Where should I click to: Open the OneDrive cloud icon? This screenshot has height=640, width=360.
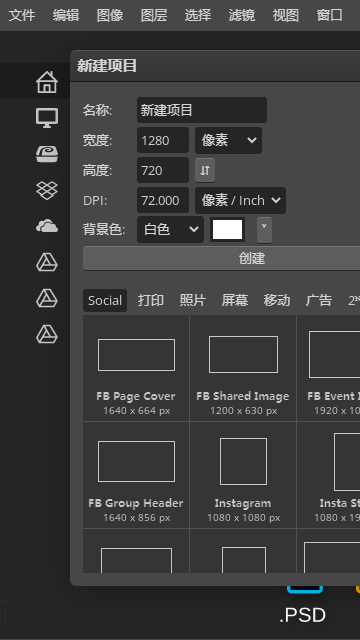tap(47, 226)
